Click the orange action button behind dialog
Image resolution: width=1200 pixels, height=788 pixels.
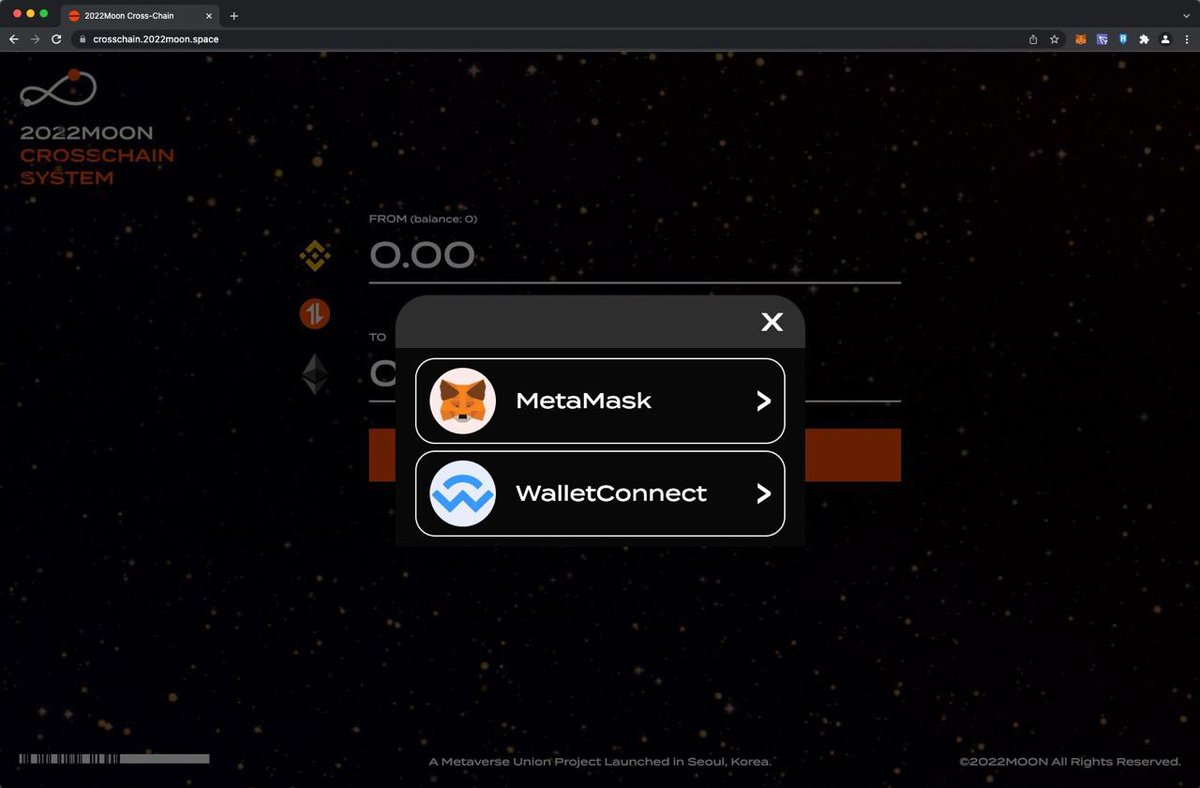tap(635, 455)
